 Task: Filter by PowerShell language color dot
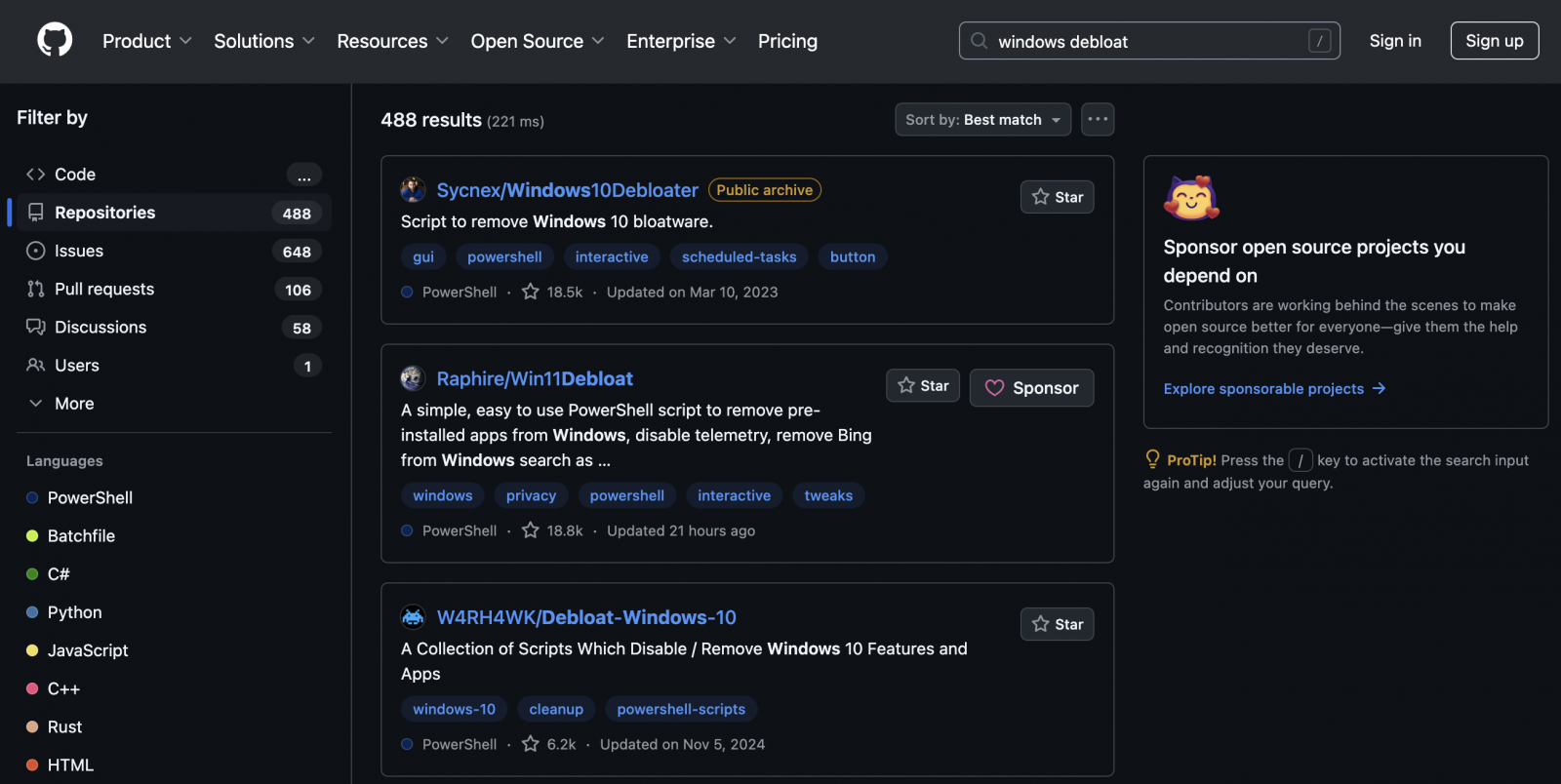click(x=32, y=497)
